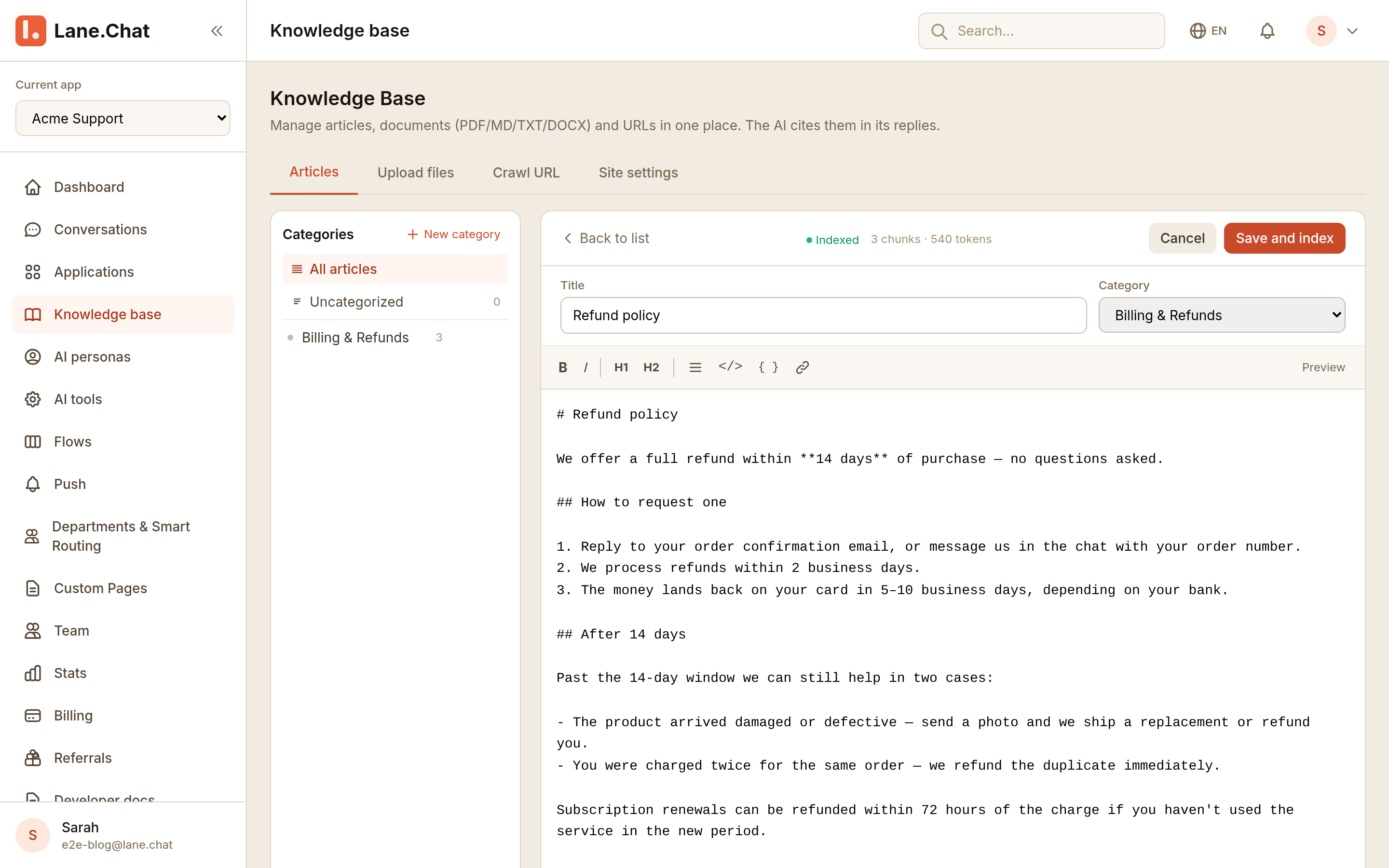Add a New category
The image size is (1389, 868).
click(453, 234)
